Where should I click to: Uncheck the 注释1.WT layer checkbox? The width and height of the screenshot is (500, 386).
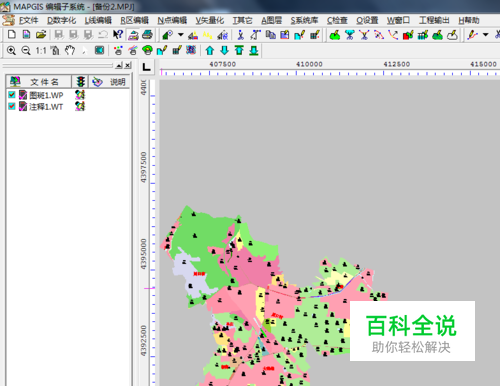tap(12, 106)
